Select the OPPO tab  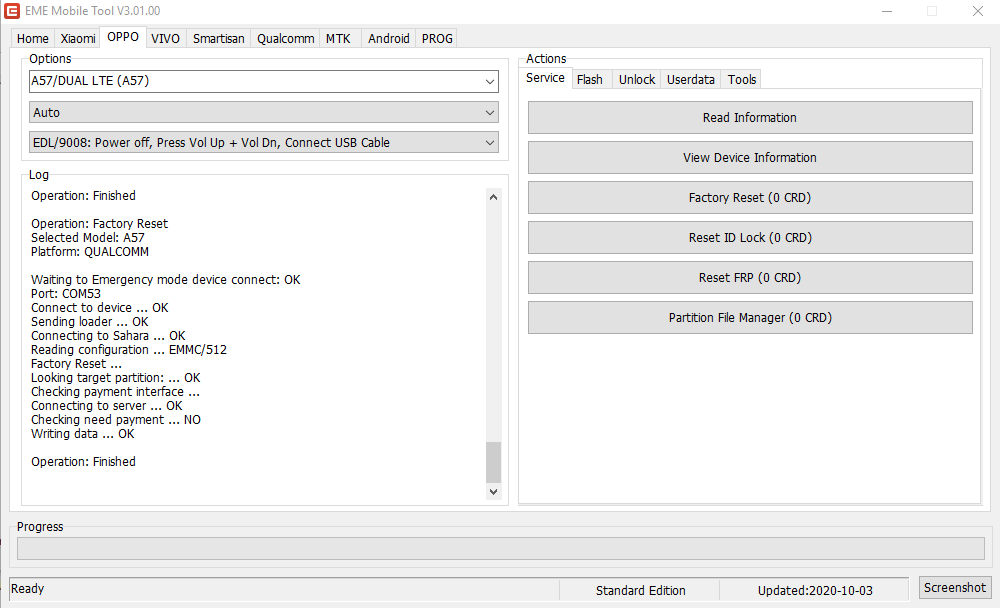(x=123, y=37)
